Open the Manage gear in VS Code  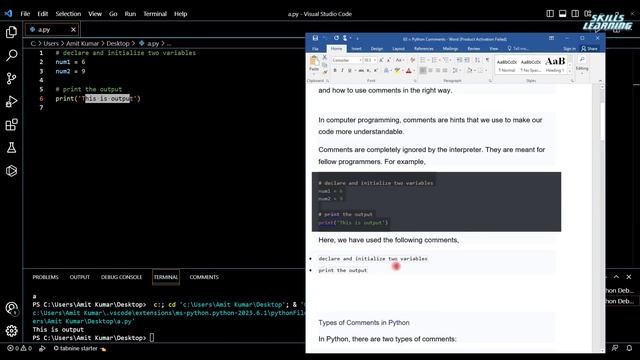tap(11, 331)
